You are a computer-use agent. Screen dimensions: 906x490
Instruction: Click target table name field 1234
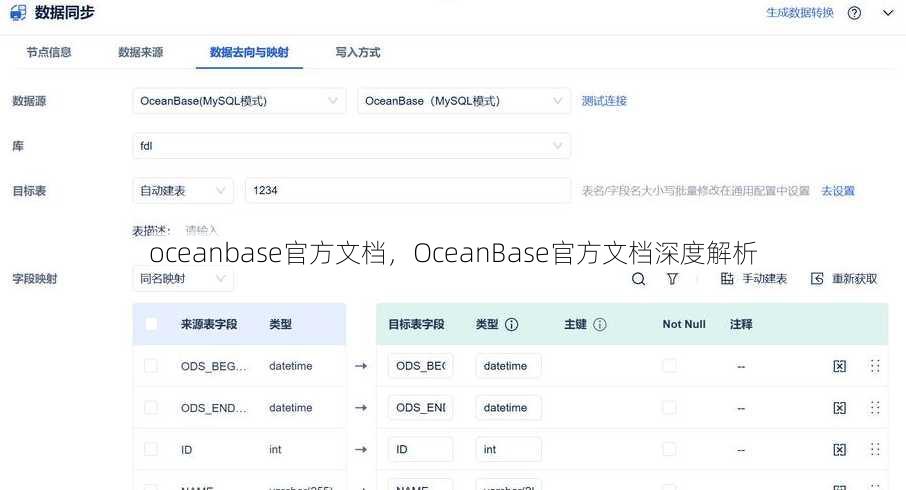(x=408, y=191)
